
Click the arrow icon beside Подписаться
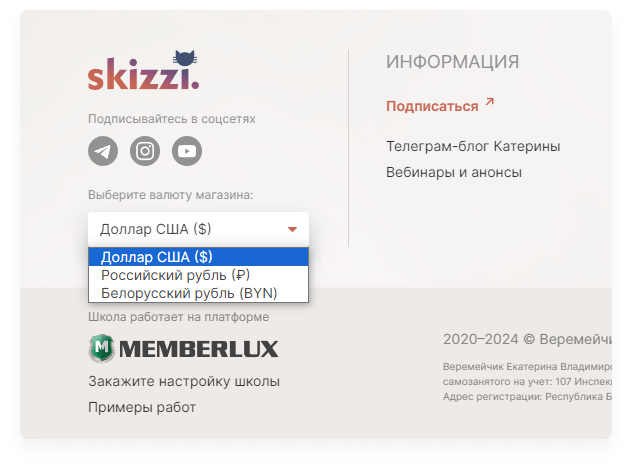point(490,102)
